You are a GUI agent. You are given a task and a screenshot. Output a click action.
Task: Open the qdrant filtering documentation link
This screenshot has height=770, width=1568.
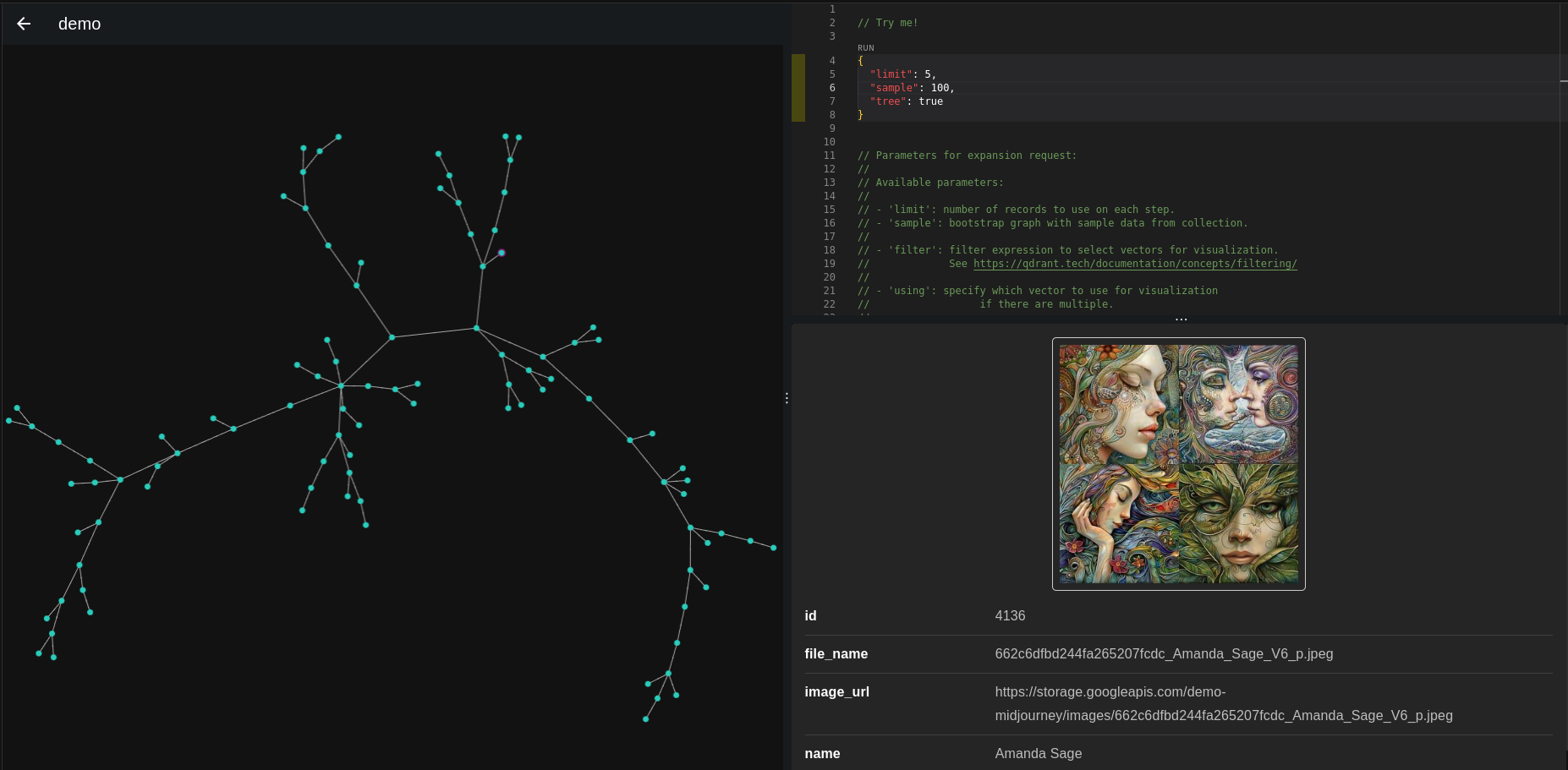coord(1135,264)
